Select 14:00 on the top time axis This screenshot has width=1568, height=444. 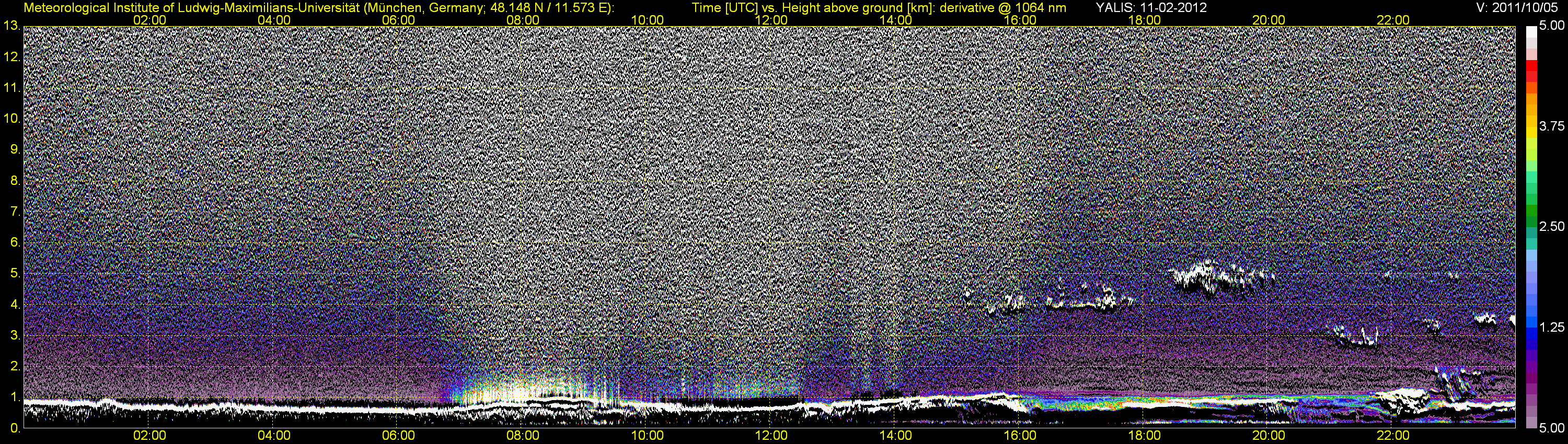[x=895, y=20]
